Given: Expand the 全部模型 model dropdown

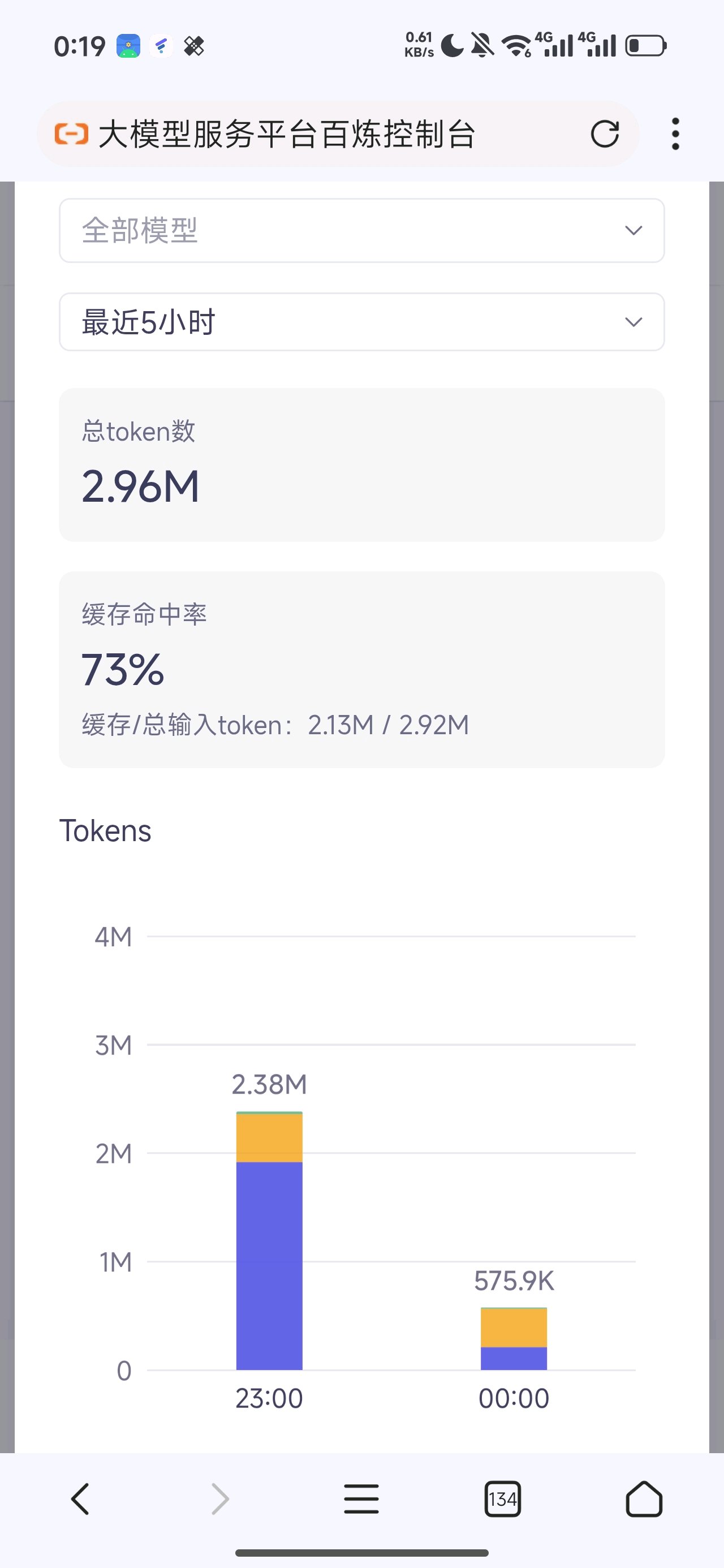Looking at the screenshot, I should point(361,231).
